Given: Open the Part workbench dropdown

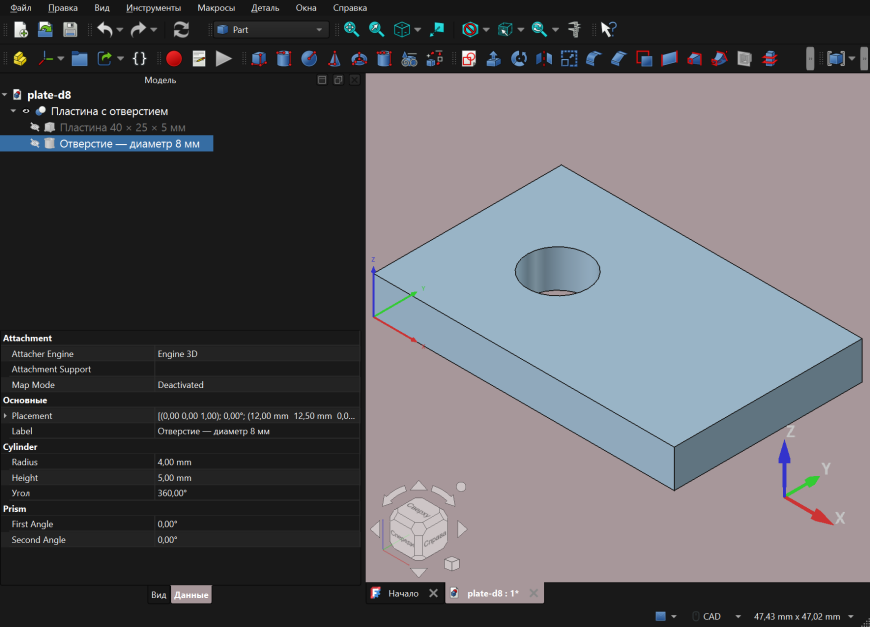Looking at the screenshot, I should click(x=271, y=29).
